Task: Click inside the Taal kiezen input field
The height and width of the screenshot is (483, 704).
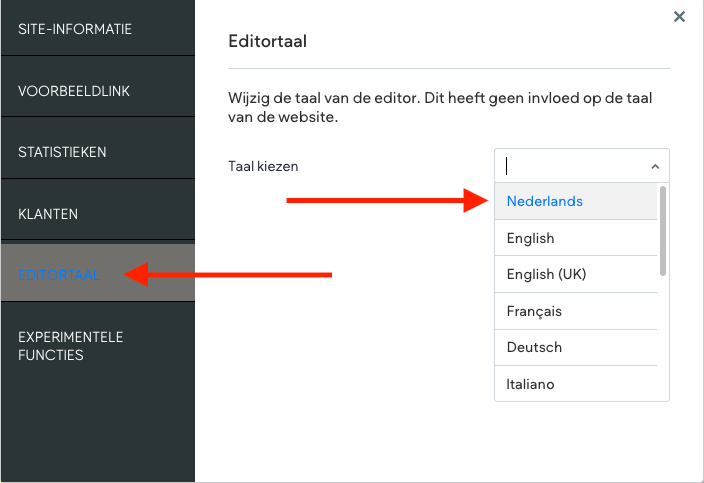Action: pyautogui.click(x=572, y=166)
